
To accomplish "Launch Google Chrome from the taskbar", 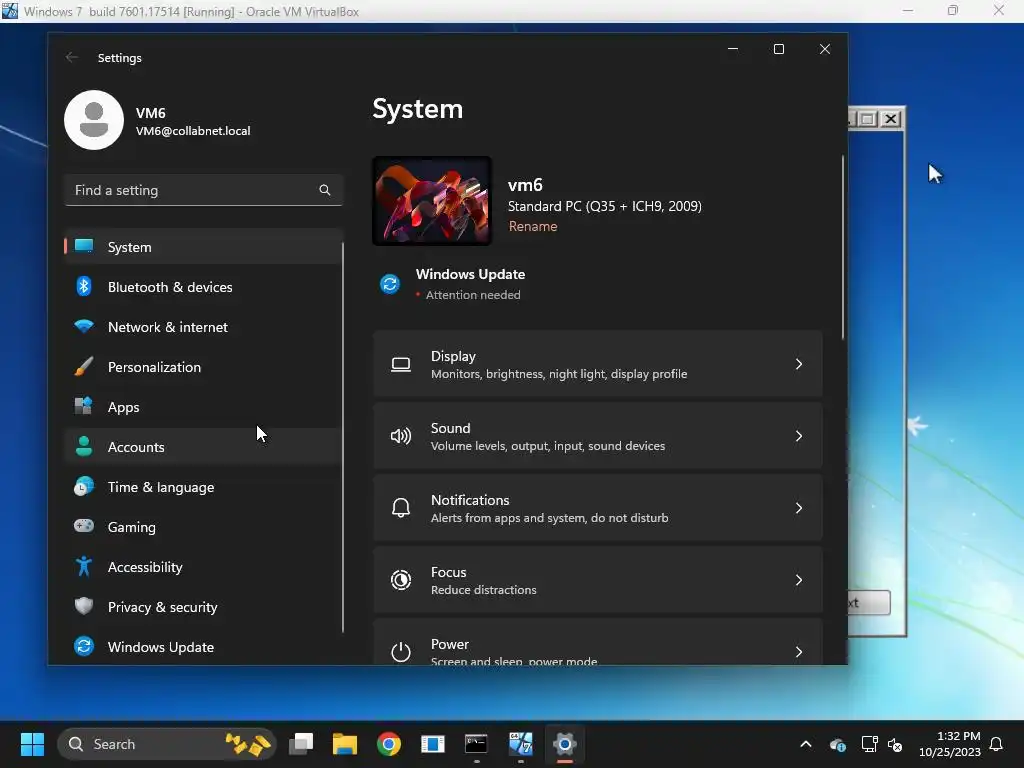I will coord(389,744).
